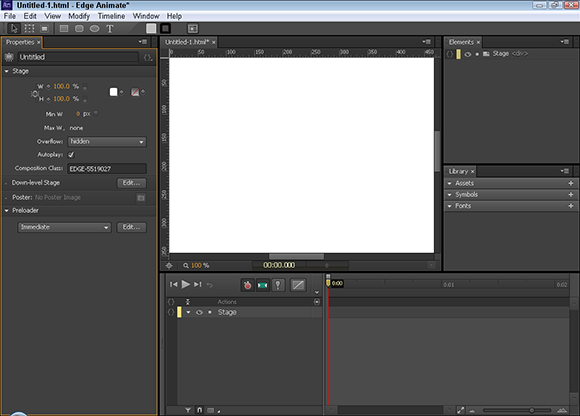Click the Play button in timeline
The image size is (580, 416).
click(x=186, y=284)
